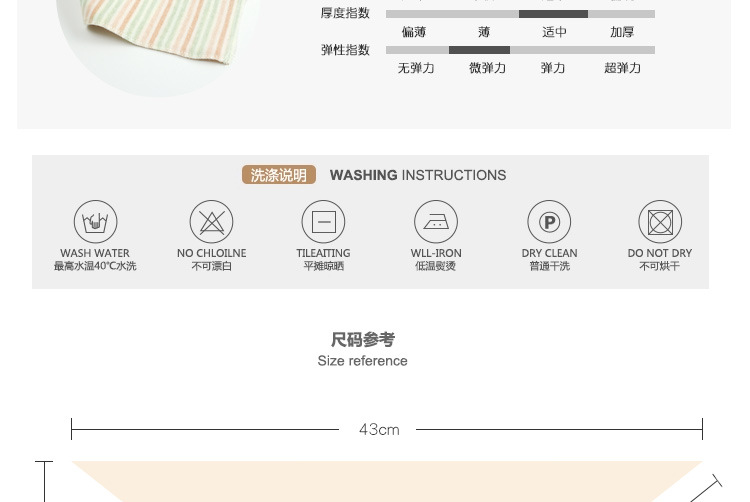Viewport: 750px width, 502px height.
Task: Click the NO CHLOILNE caption
Action: coord(211,253)
